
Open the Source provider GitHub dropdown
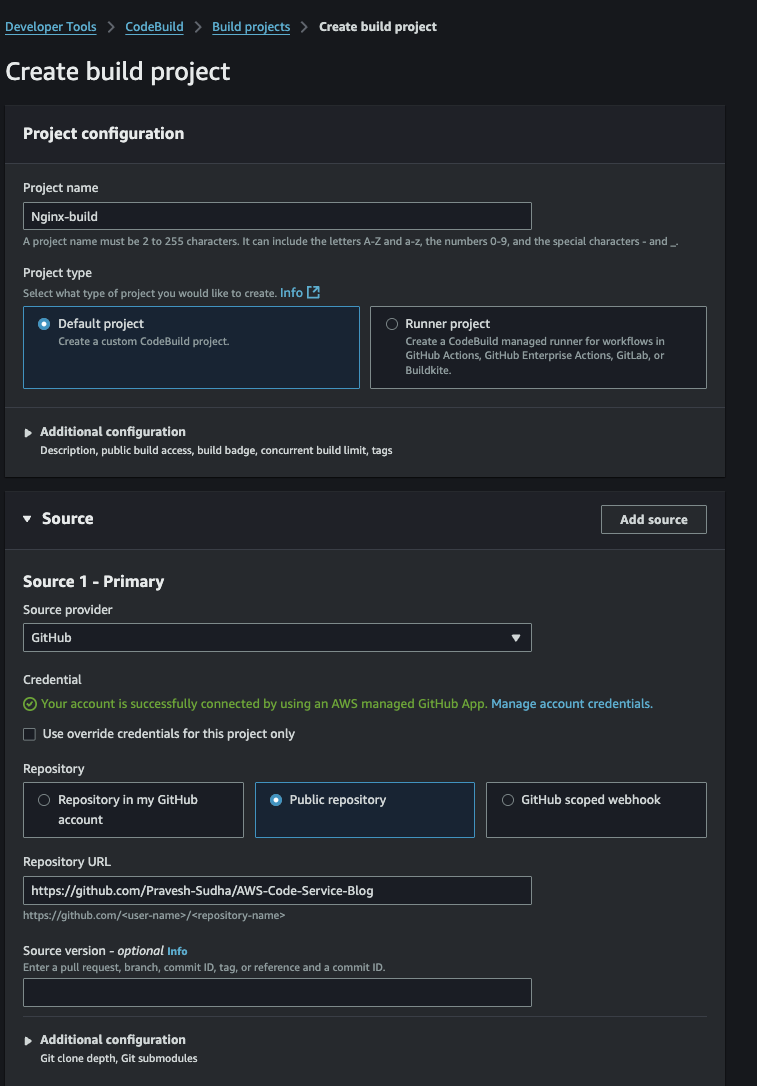[277, 638]
